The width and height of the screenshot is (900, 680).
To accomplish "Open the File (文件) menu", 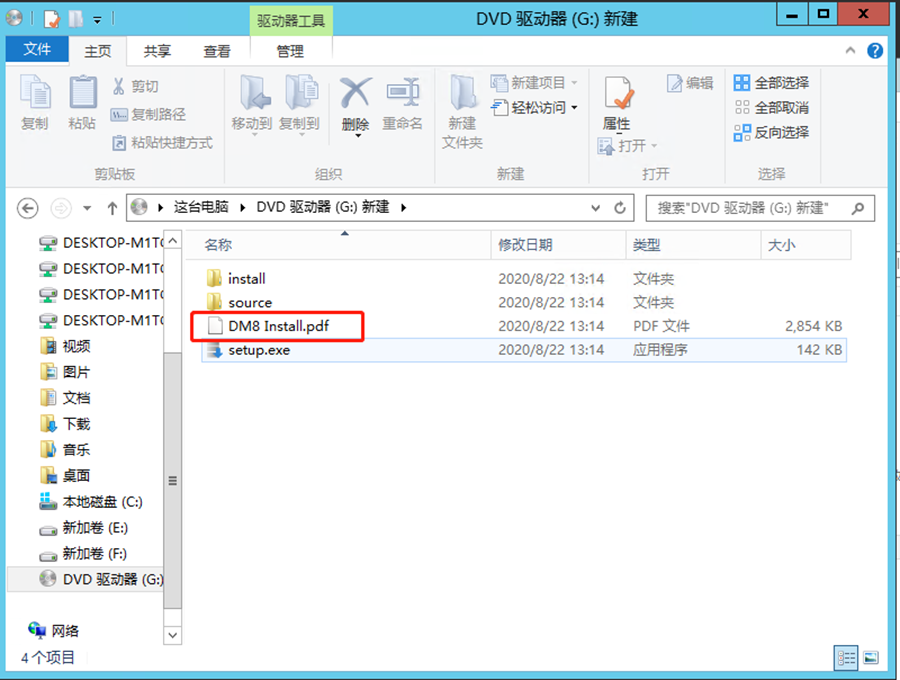I will click(37, 50).
